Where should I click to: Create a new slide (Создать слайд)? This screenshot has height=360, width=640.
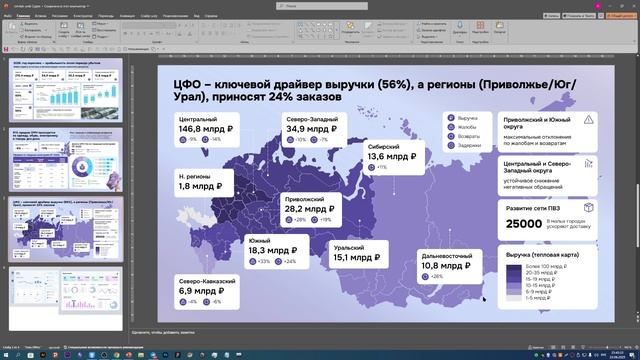(x=64, y=29)
